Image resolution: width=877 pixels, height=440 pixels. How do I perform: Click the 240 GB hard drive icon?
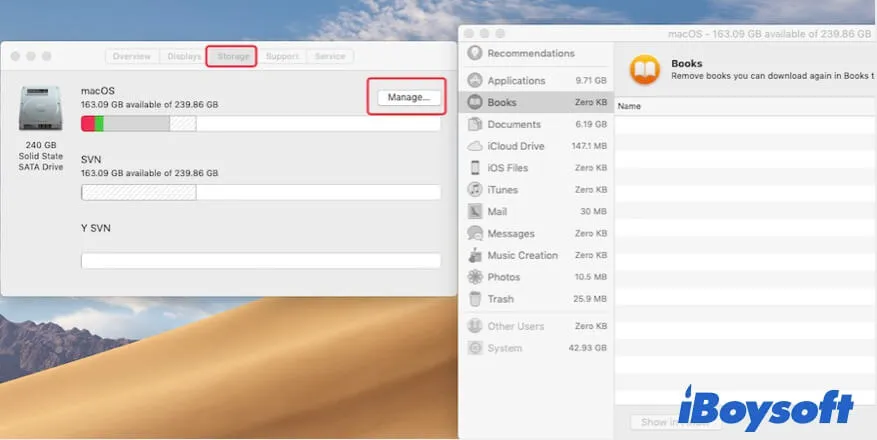(40, 109)
